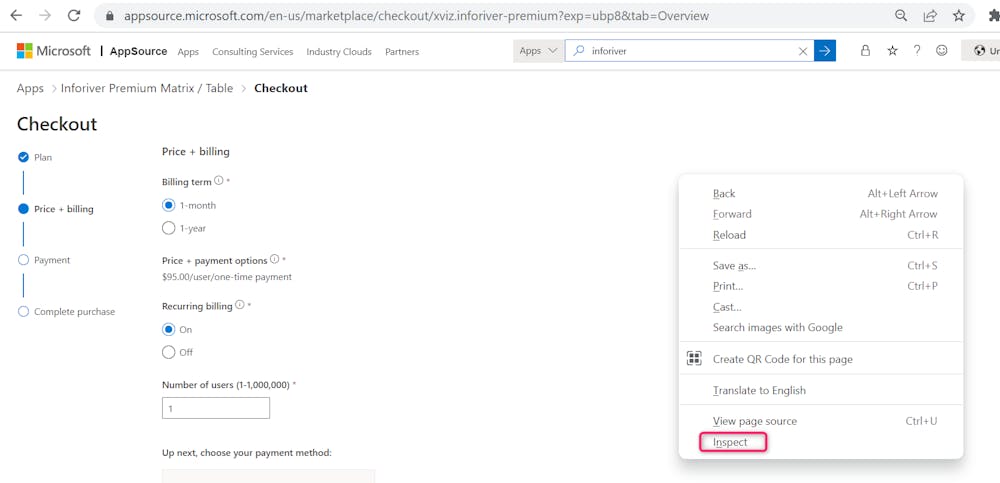Click the Apps breadcrumb link
The height and width of the screenshot is (483, 1000).
tap(30, 88)
